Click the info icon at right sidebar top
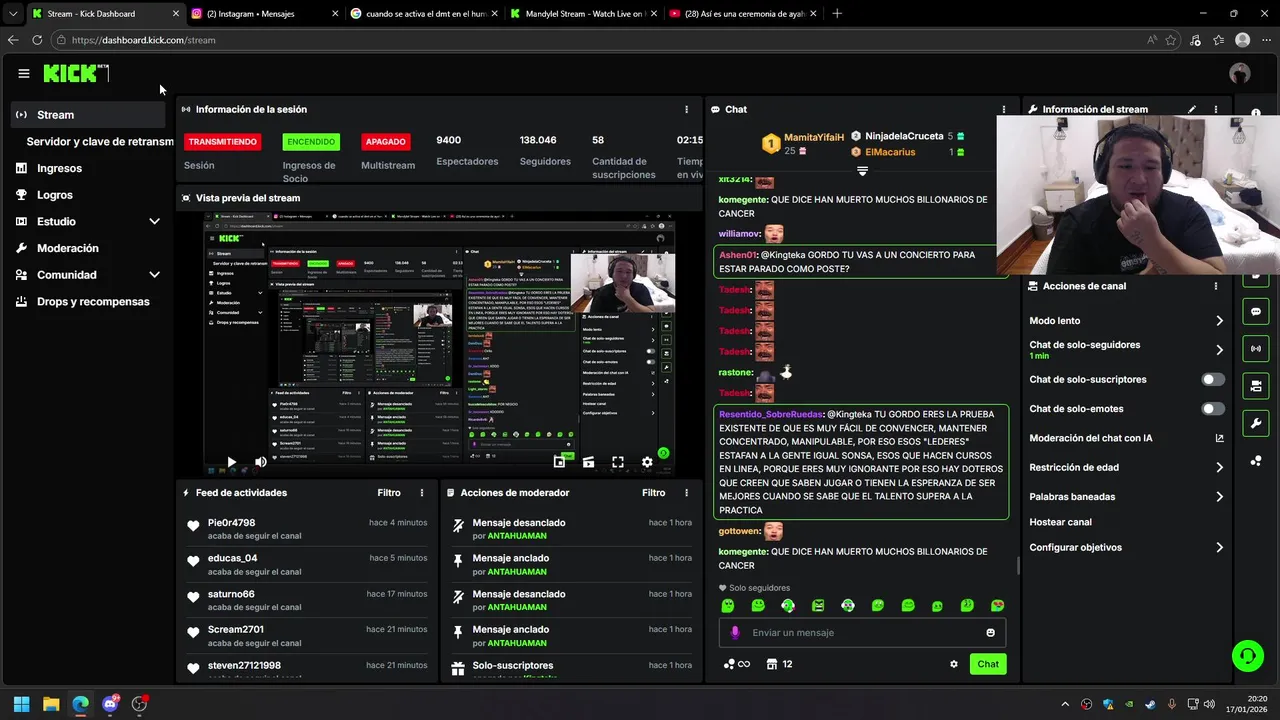This screenshot has width=1280, height=720. (x=1256, y=113)
